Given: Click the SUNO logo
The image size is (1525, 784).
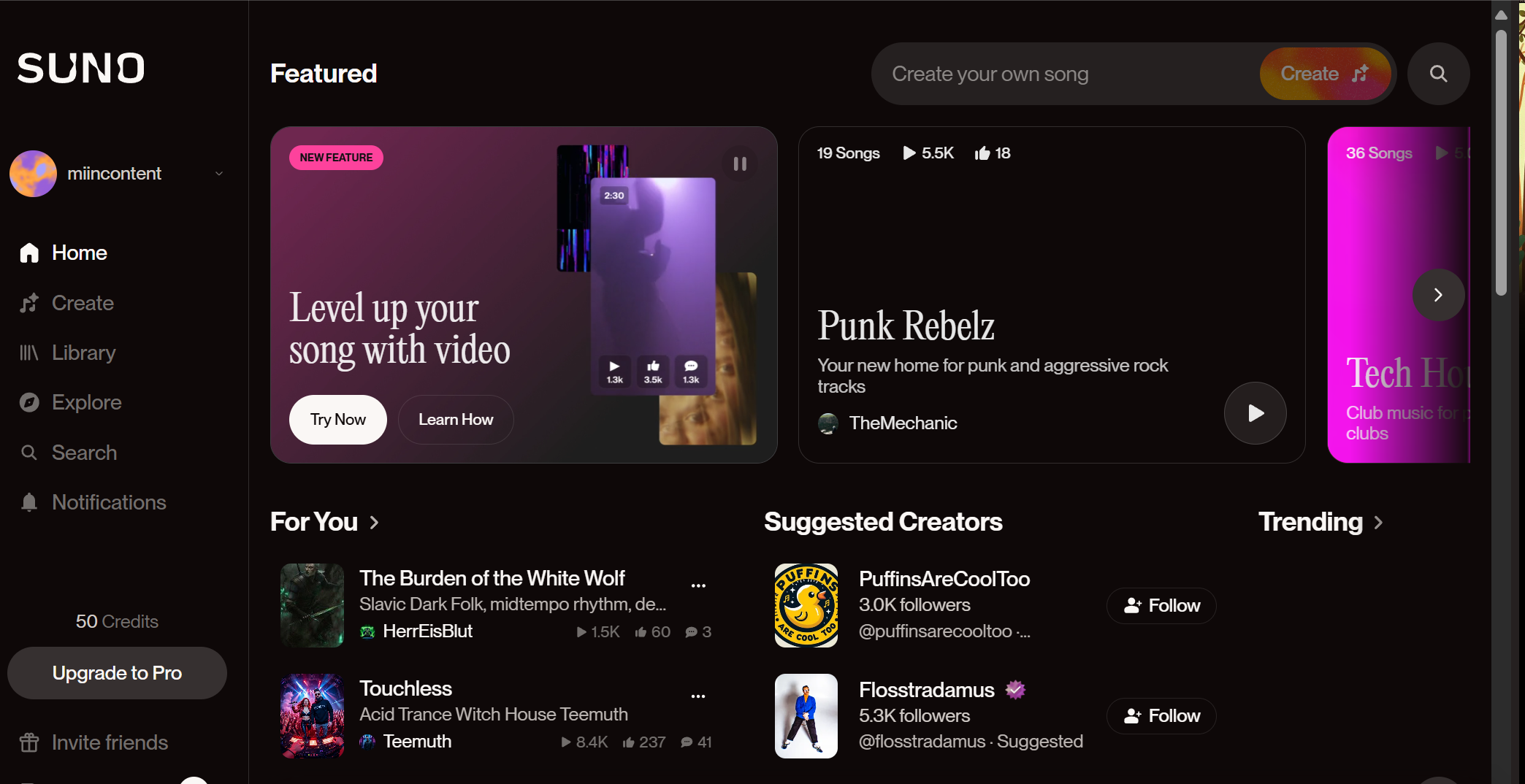Looking at the screenshot, I should [81, 68].
